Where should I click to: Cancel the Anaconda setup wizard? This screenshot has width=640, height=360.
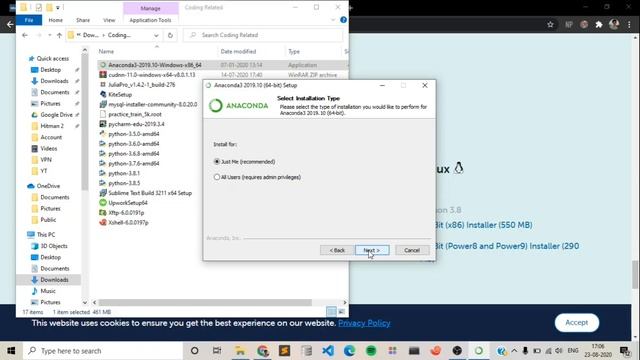(412, 250)
